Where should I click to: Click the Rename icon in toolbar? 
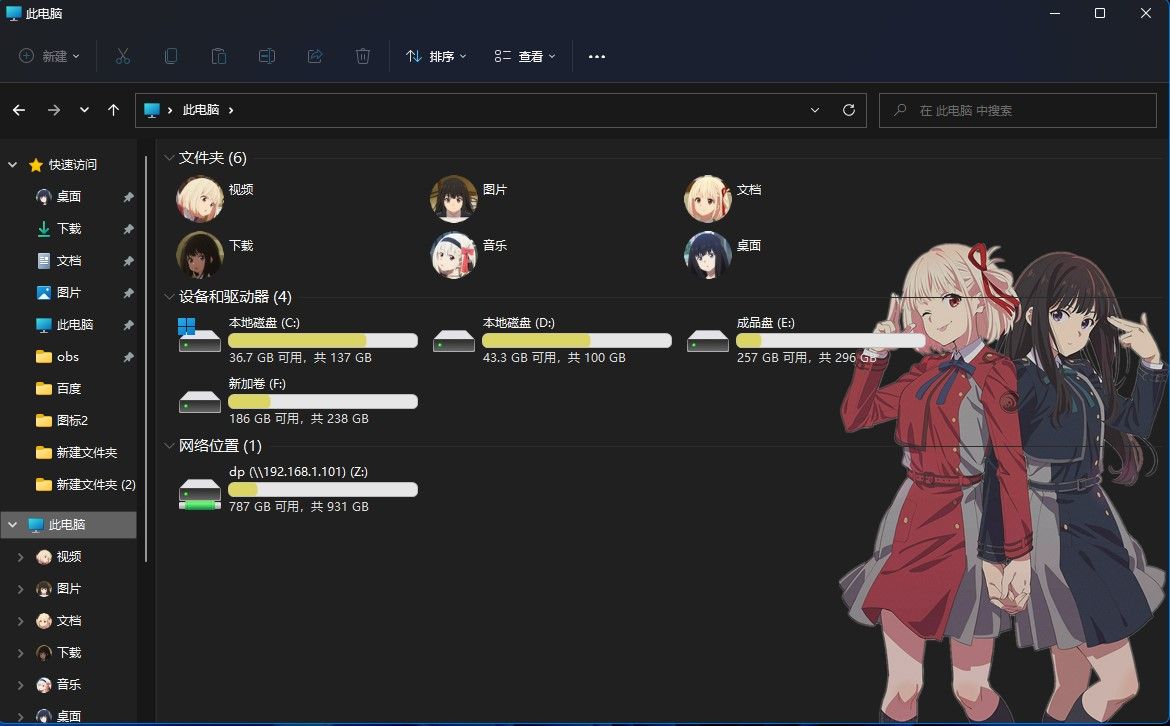point(266,56)
